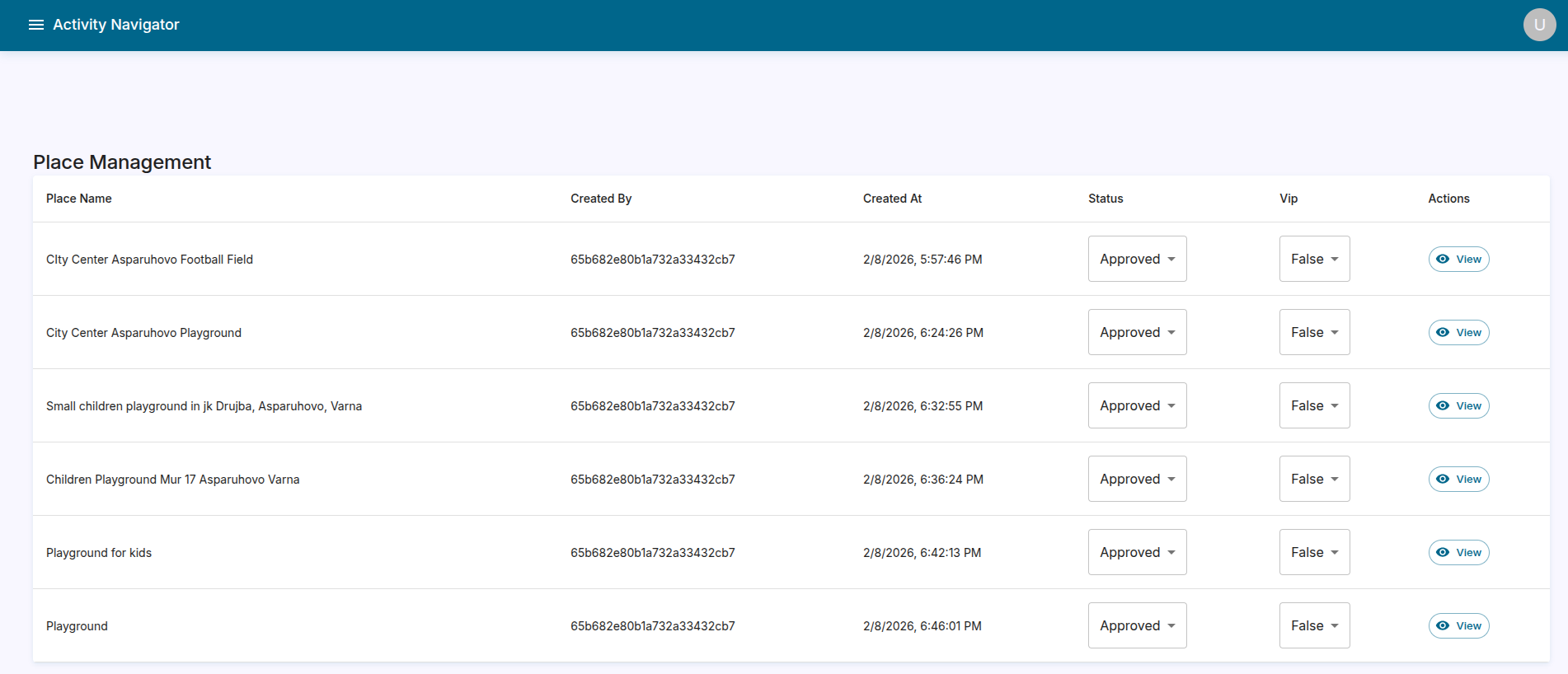Open the hamburger navigation menu

point(36,25)
